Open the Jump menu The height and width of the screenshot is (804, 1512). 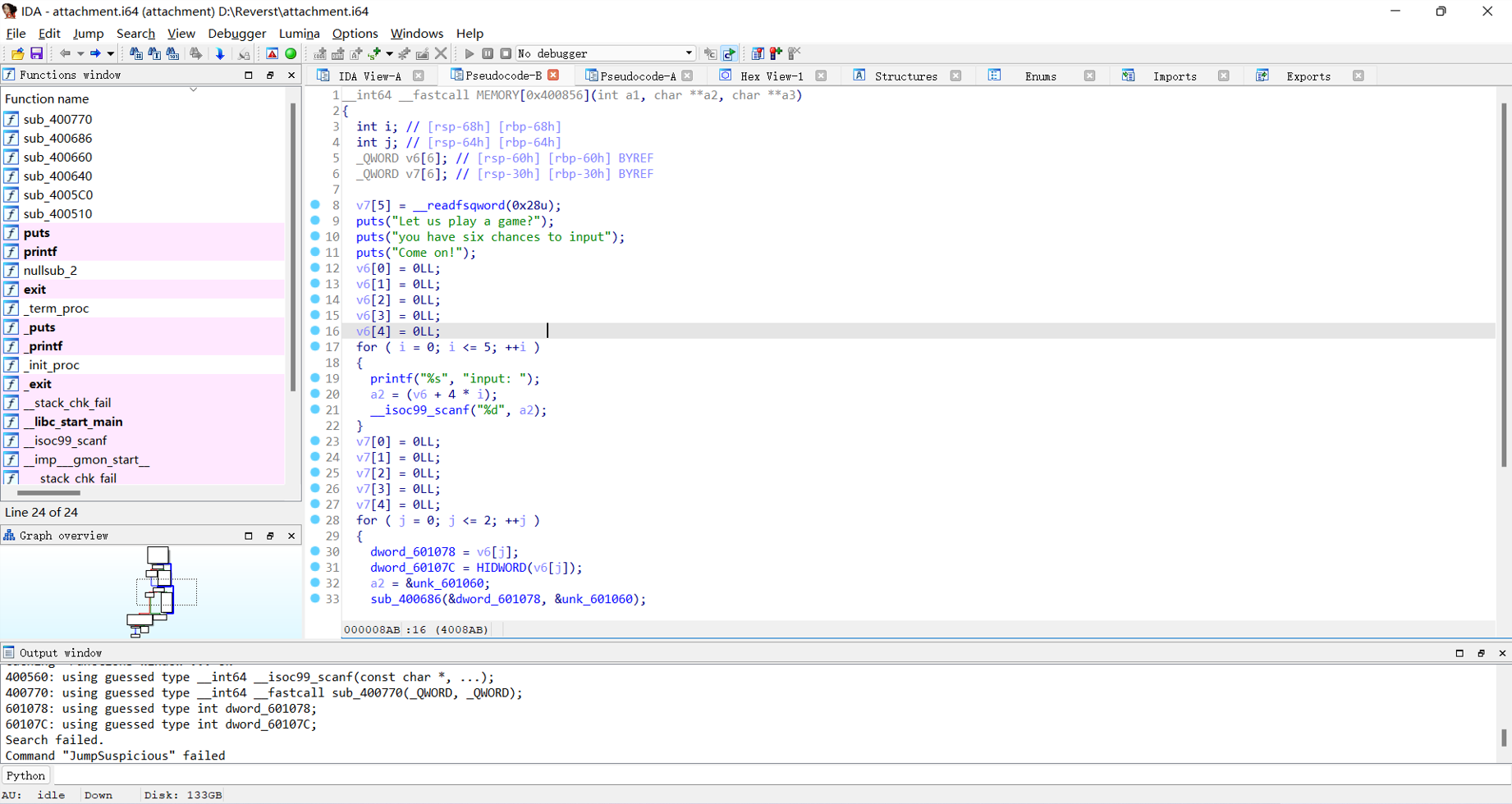pos(88,34)
